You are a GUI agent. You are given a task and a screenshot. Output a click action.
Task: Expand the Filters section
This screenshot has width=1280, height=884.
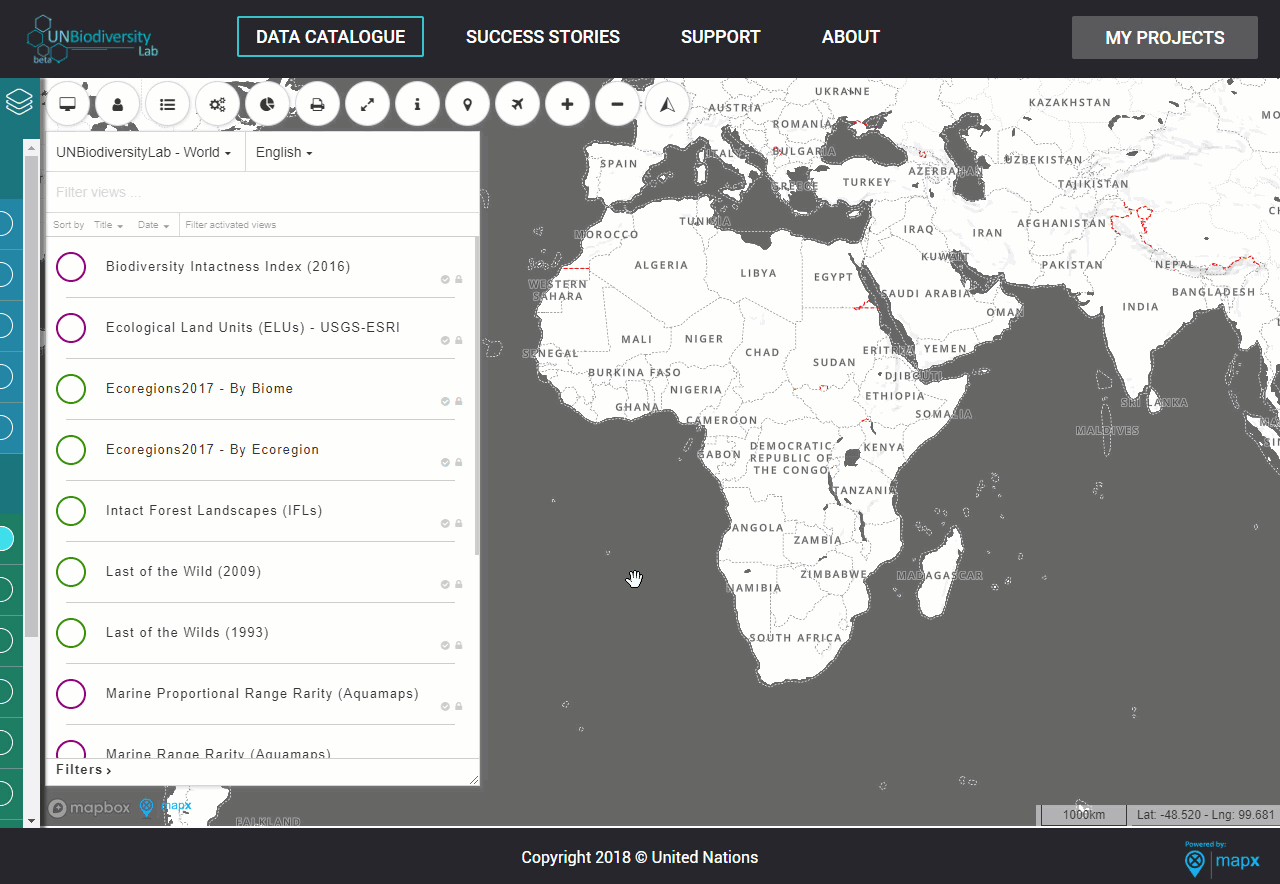[x=84, y=770]
